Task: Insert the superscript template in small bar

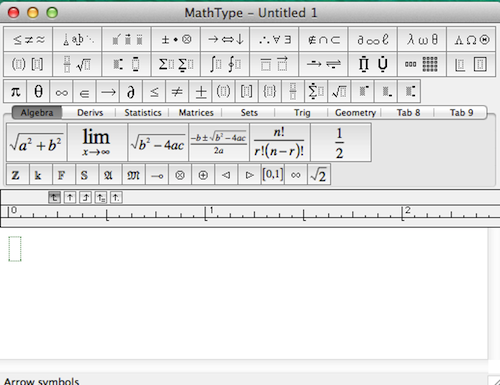Action: click(x=362, y=91)
